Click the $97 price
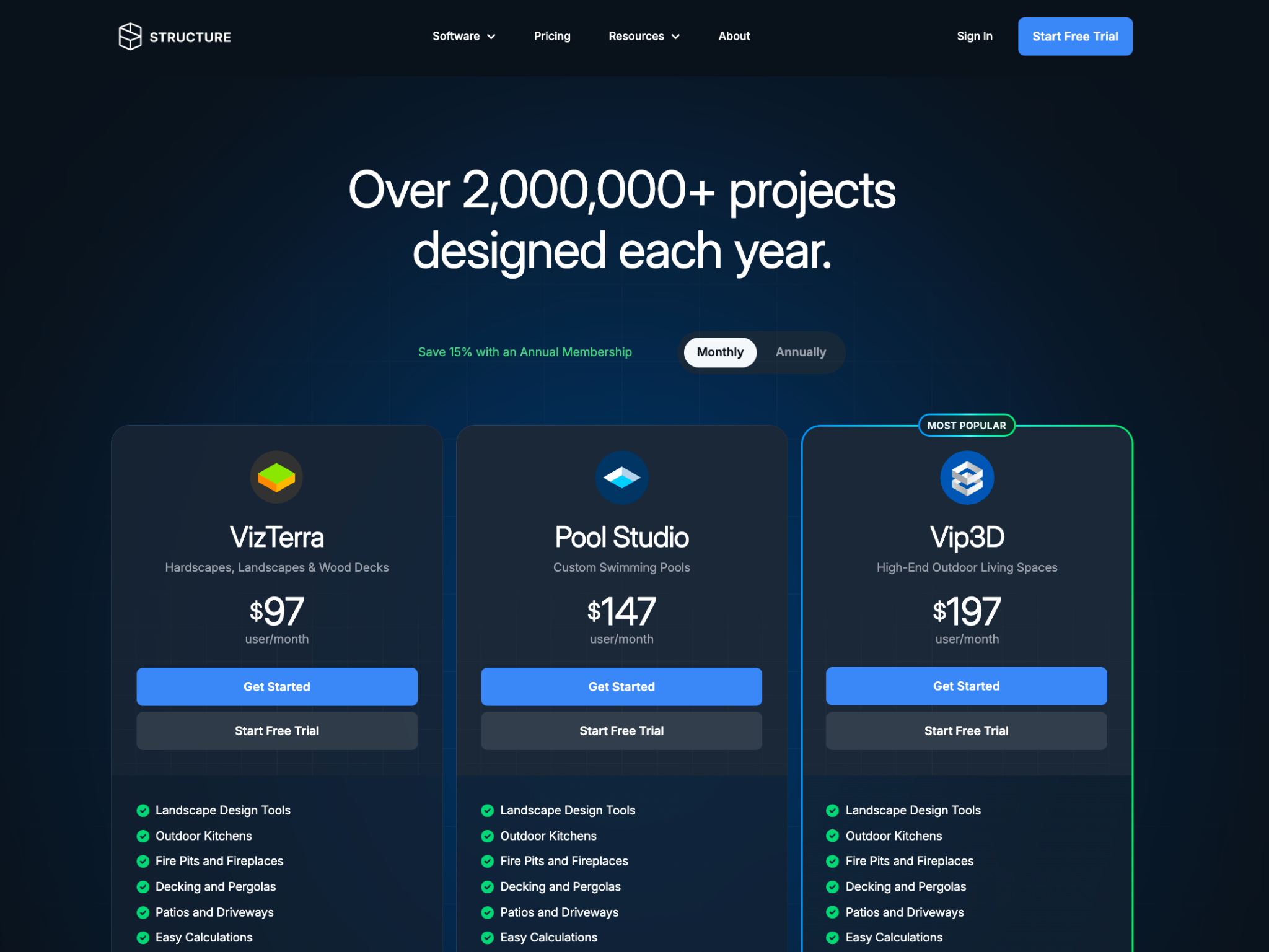Image resolution: width=1269 pixels, height=952 pixels. (277, 611)
